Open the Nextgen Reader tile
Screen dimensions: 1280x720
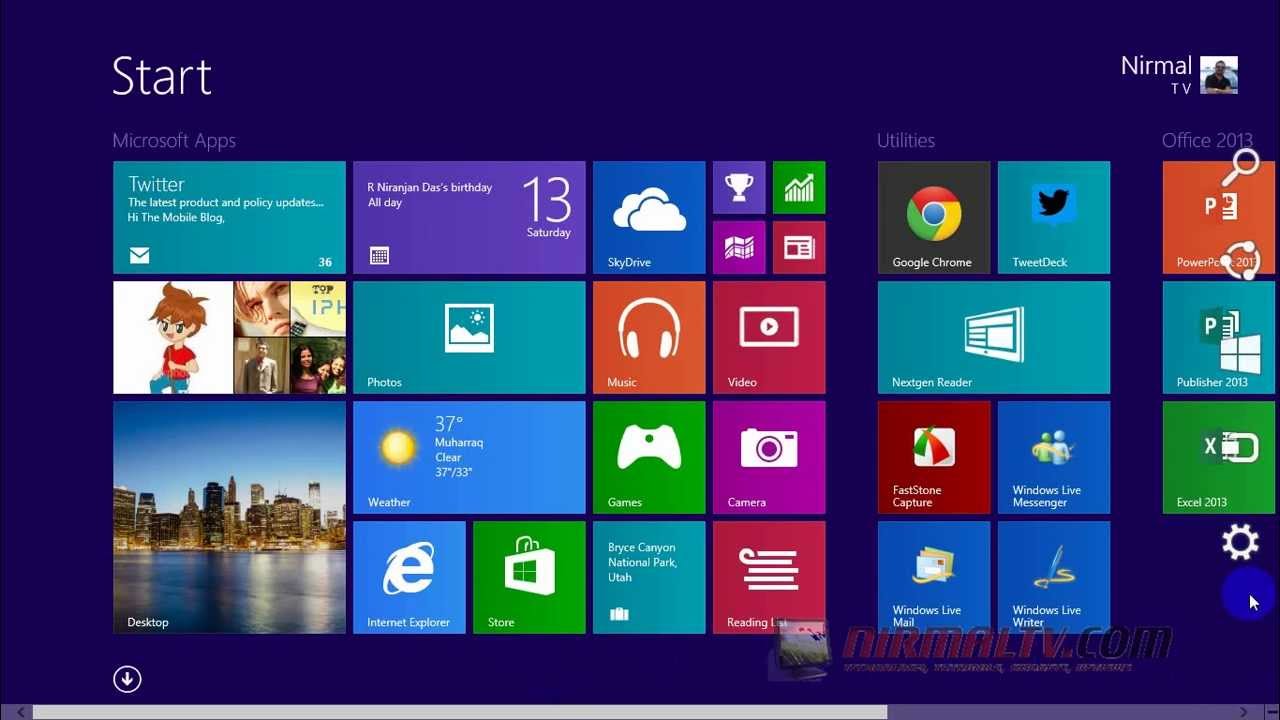tap(994, 337)
